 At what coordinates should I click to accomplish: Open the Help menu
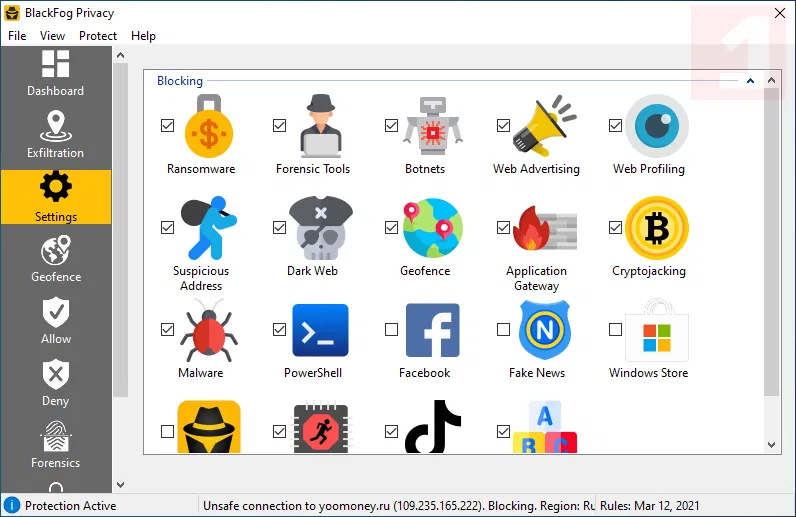point(143,36)
